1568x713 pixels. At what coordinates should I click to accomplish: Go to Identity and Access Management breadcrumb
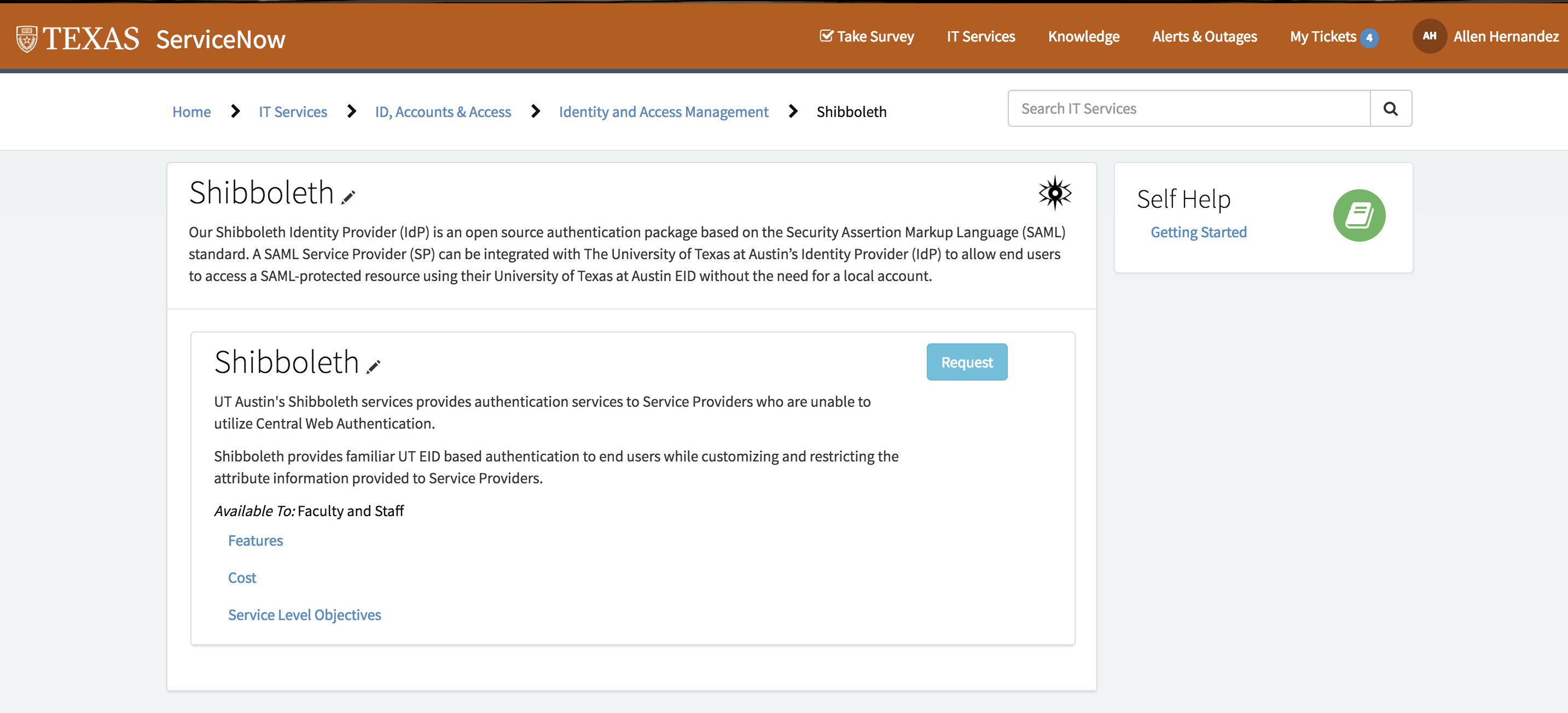pyautogui.click(x=664, y=112)
